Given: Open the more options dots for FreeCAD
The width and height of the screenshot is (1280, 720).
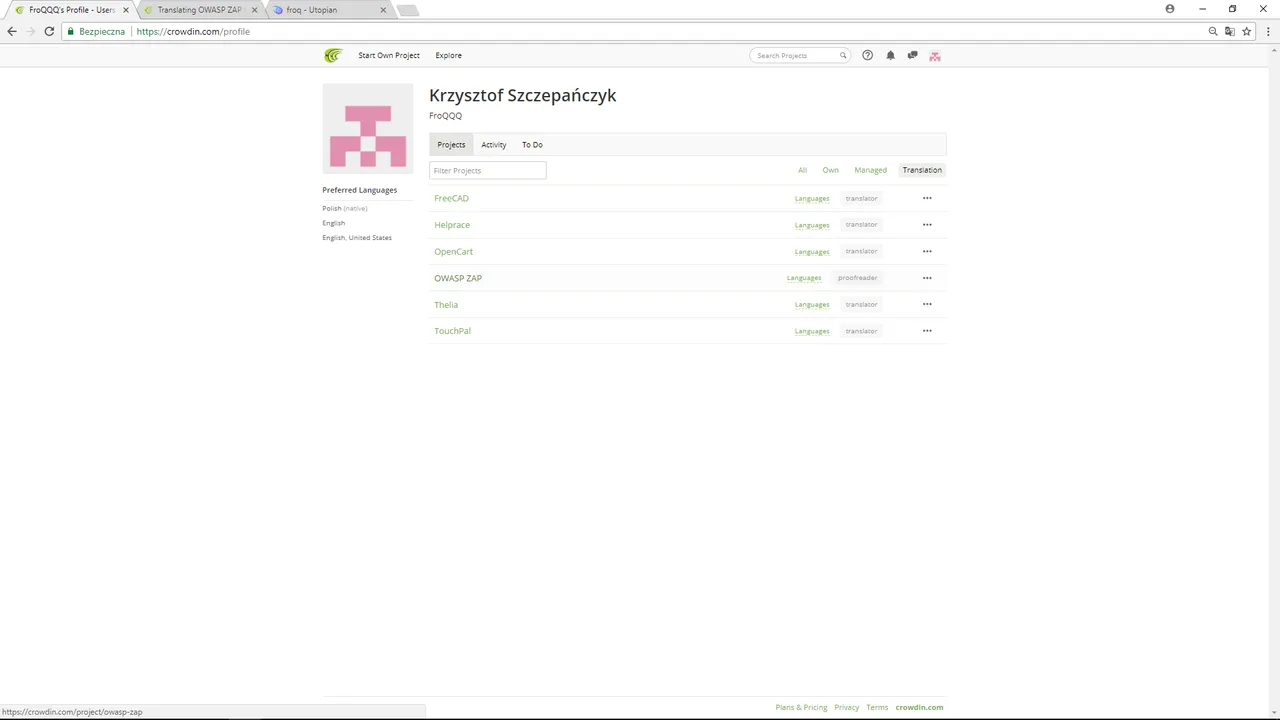Looking at the screenshot, I should tap(927, 198).
